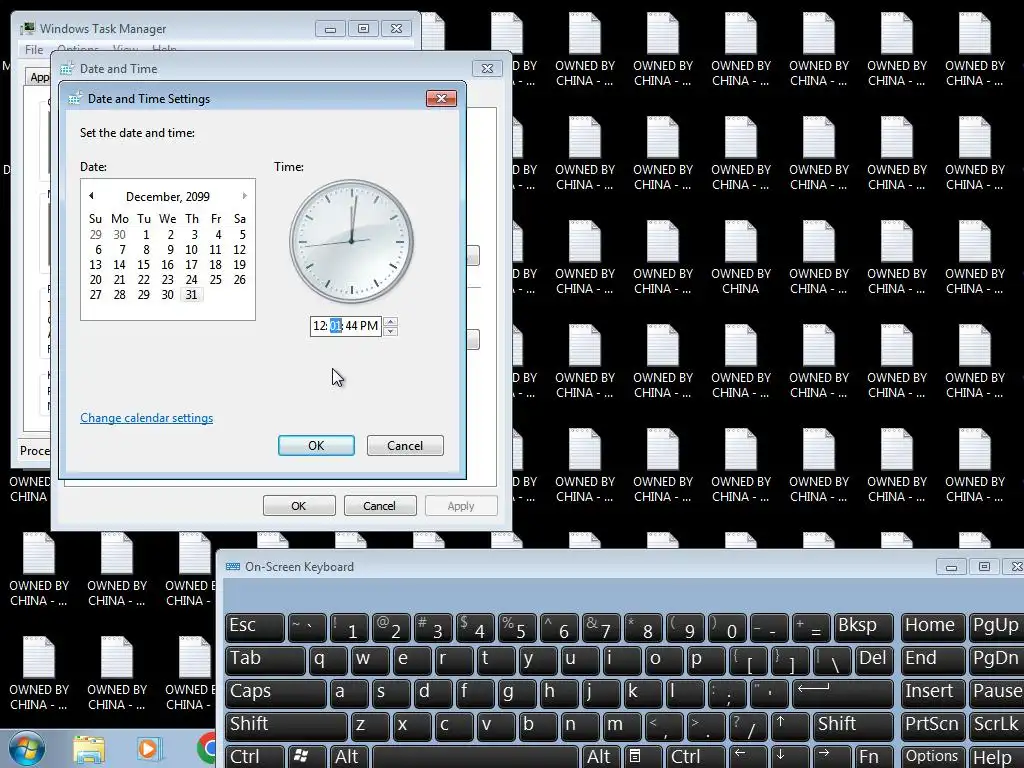Click the Windows logo key on the keyboard
Image resolution: width=1024 pixels, height=768 pixels.
tap(307, 757)
